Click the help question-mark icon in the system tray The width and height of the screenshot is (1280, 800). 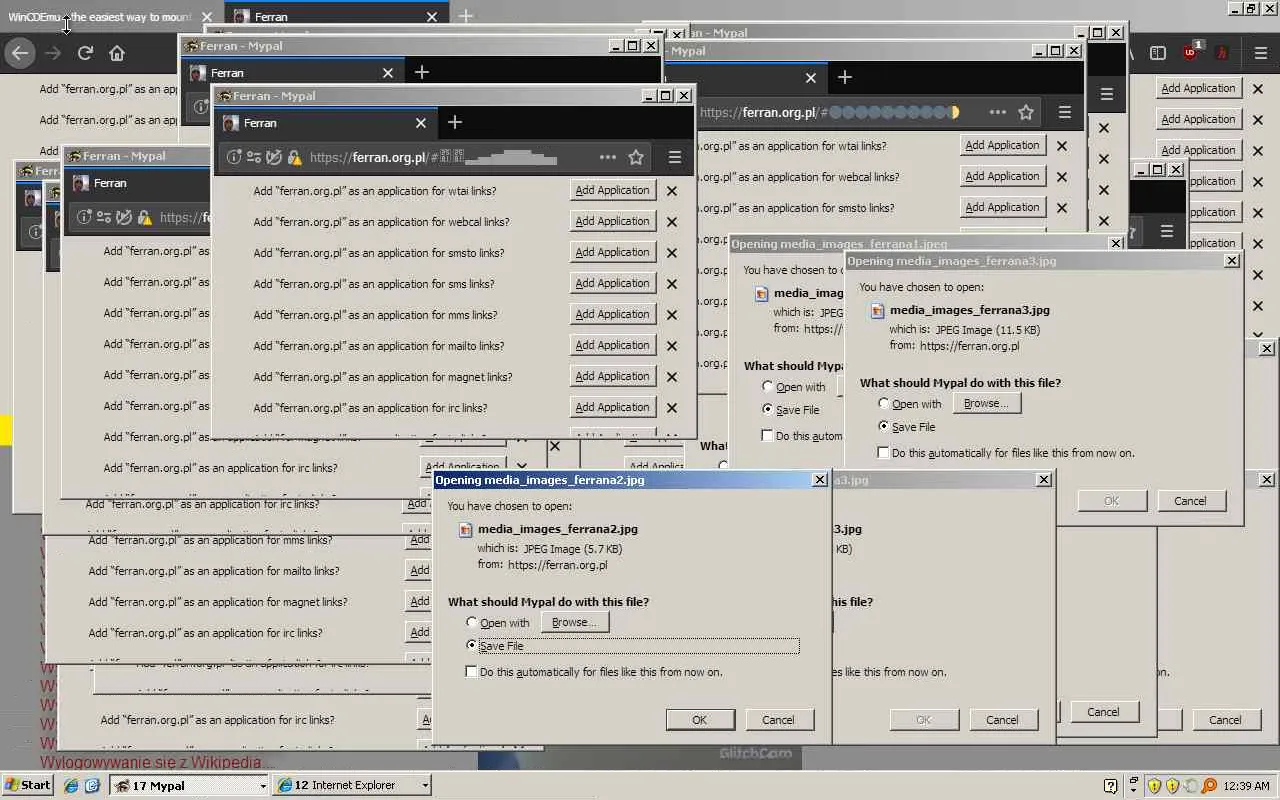(x=1110, y=785)
